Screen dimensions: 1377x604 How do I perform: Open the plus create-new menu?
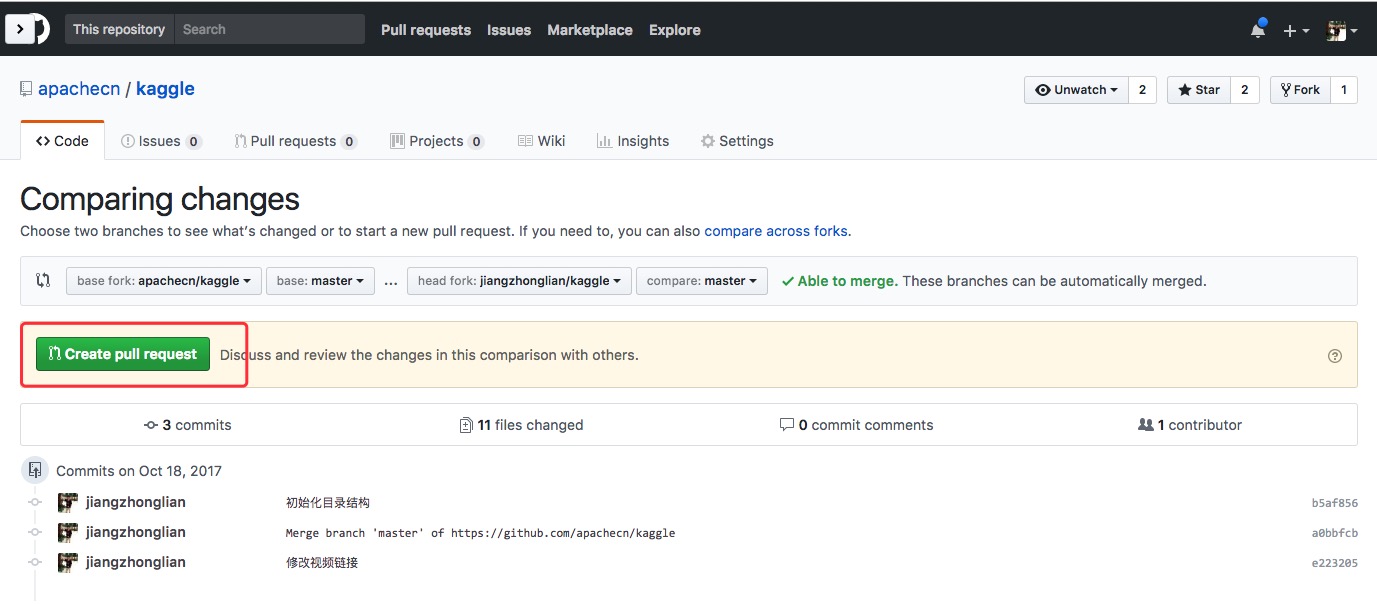coord(1295,31)
